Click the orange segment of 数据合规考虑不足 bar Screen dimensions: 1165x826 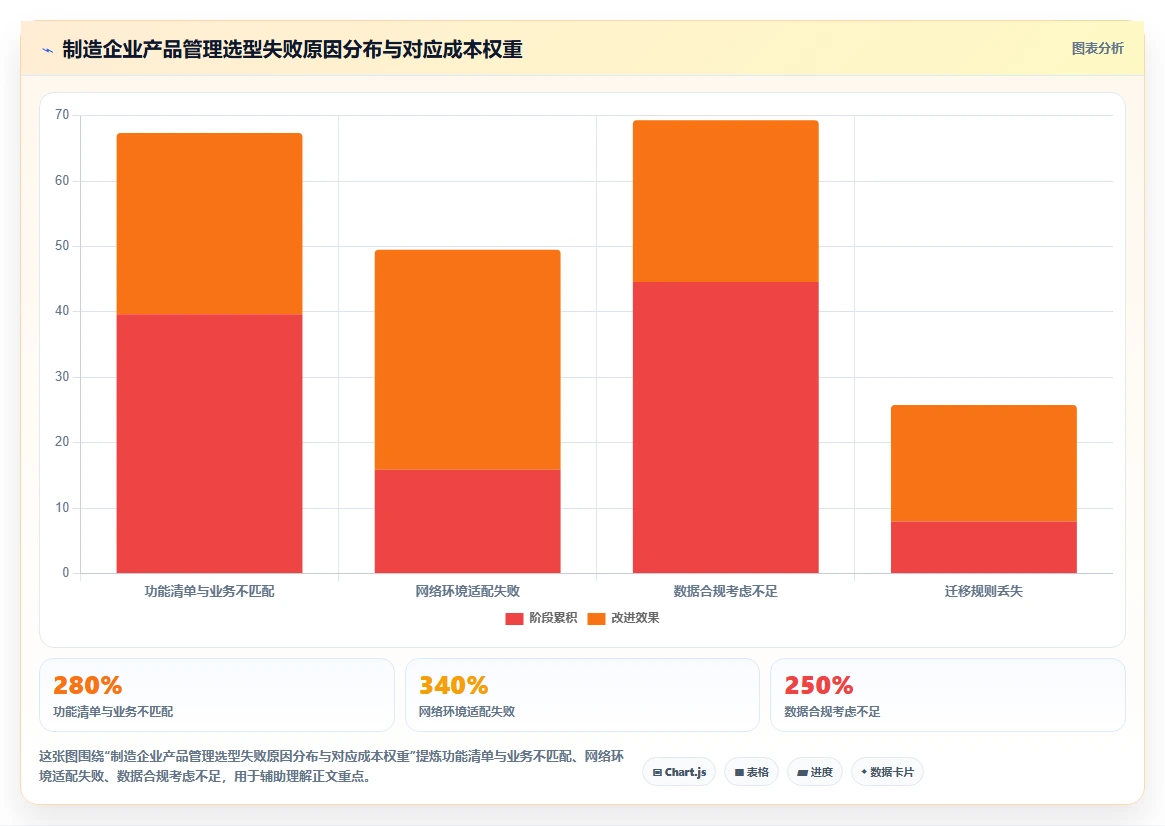pos(726,201)
